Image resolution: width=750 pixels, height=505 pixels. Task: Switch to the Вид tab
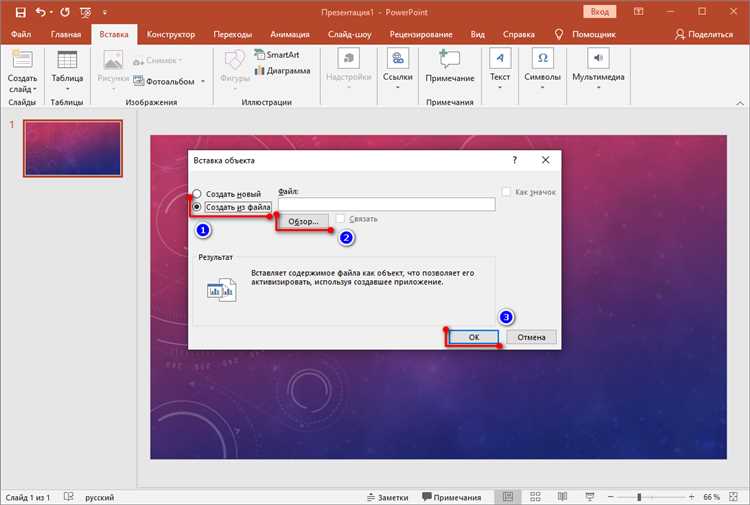477,34
